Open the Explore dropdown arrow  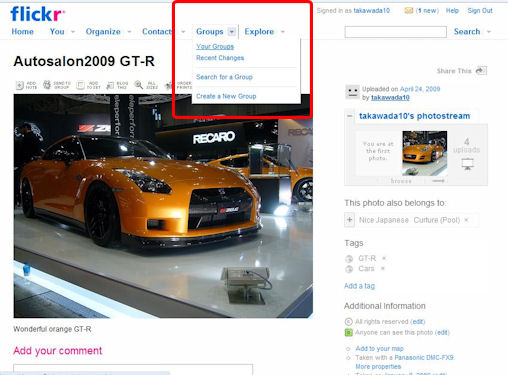(283, 32)
